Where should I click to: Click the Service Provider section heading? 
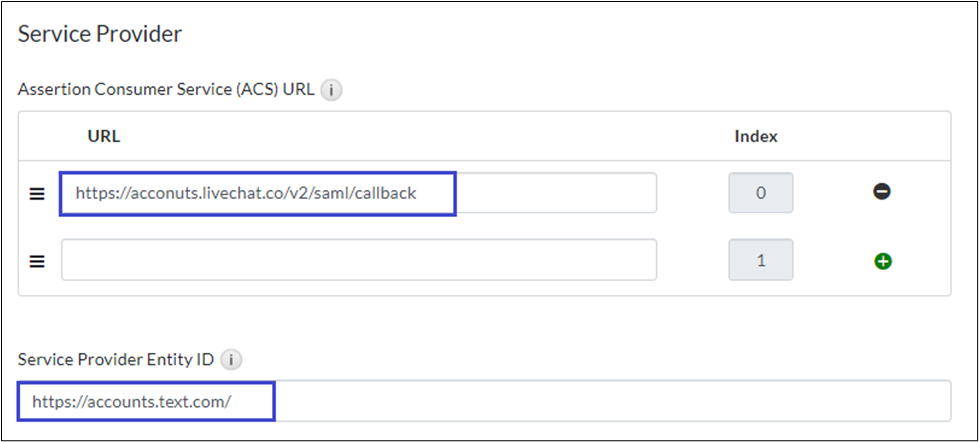pos(101,34)
